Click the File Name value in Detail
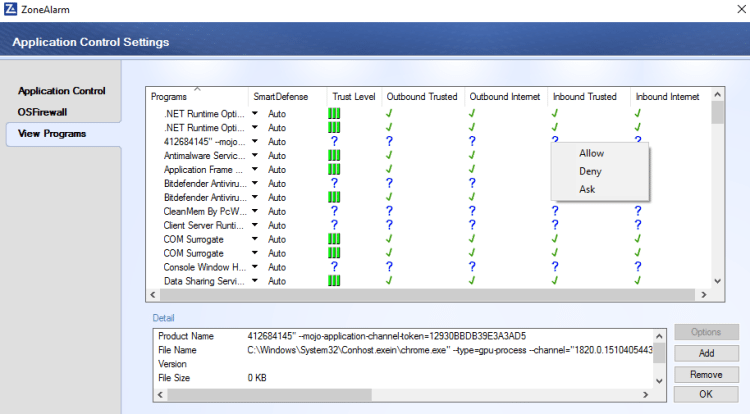Viewport: 750px width, 414px height. click(450, 350)
